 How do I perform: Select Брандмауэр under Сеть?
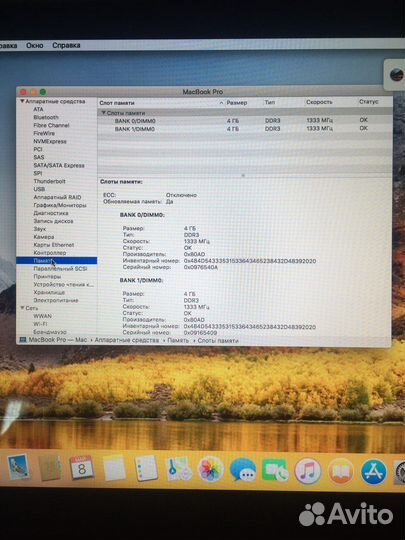pos(50,332)
